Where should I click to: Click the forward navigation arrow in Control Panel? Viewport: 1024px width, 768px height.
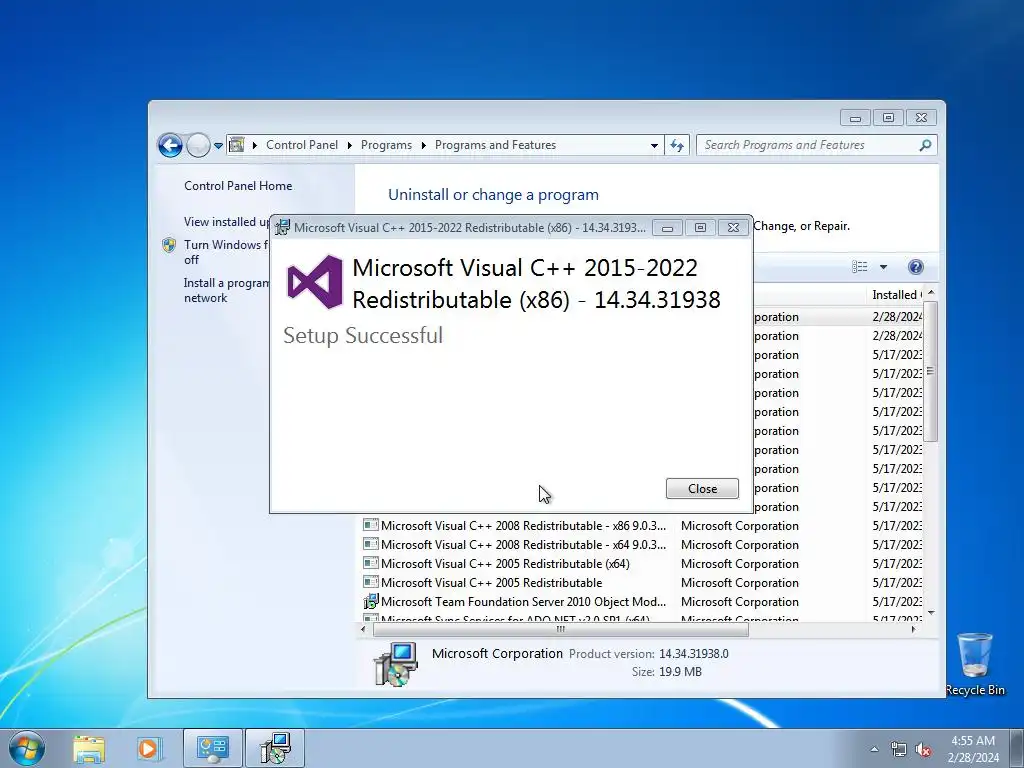[x=198, y=145]
